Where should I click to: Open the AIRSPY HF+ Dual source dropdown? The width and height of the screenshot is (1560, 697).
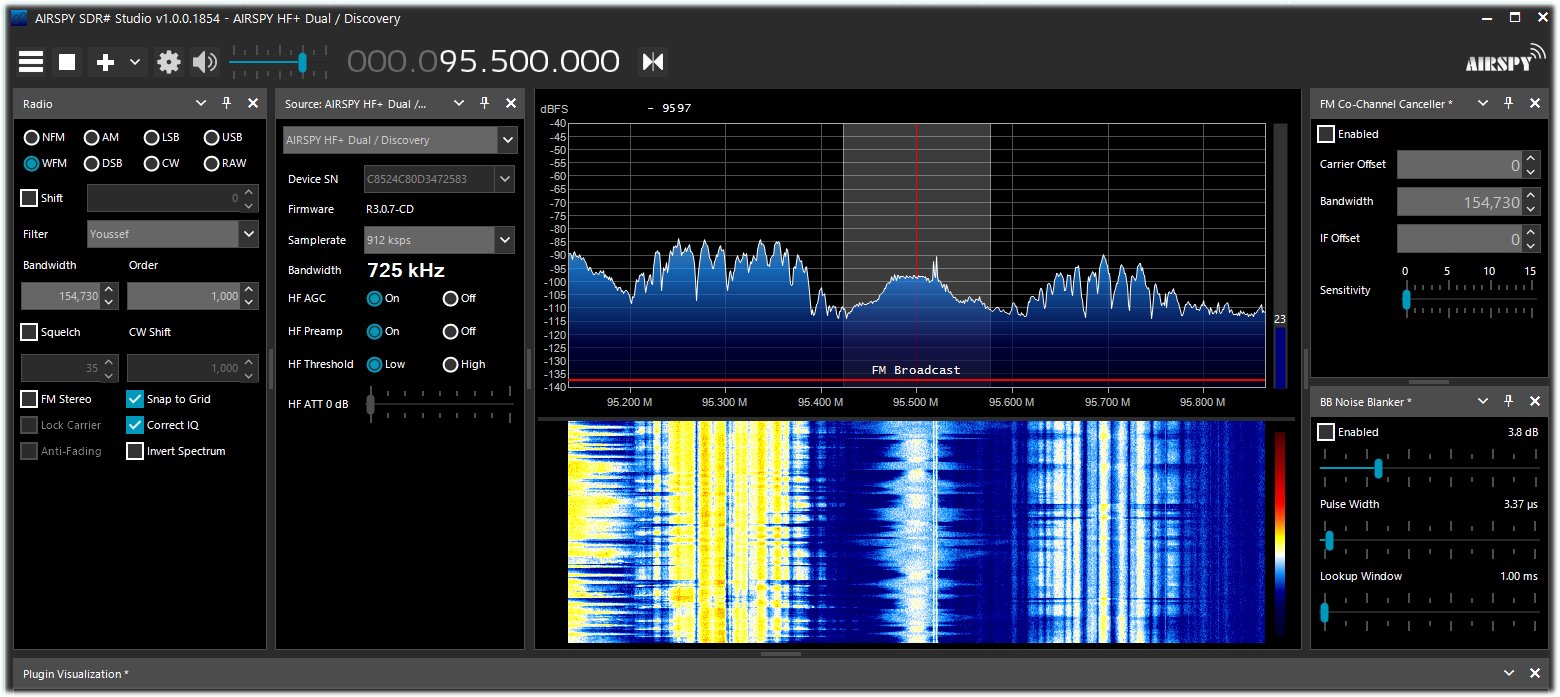coord(400,140)
